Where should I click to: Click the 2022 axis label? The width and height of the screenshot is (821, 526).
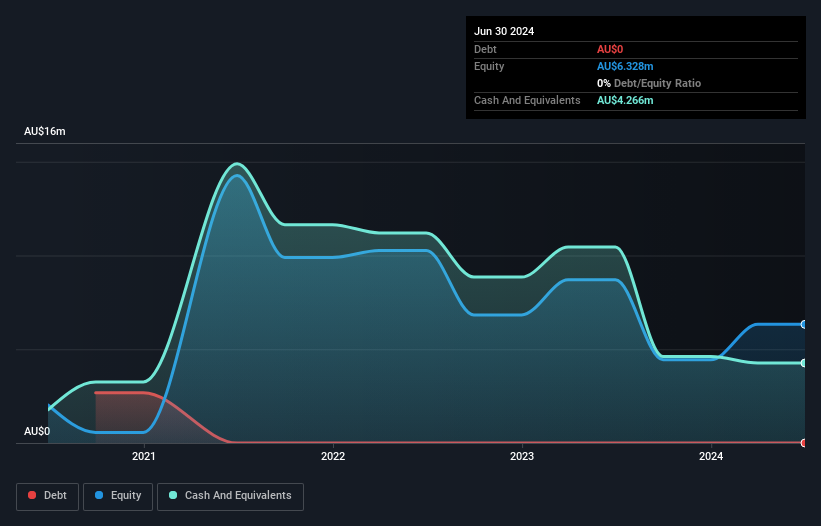(333, 456)
